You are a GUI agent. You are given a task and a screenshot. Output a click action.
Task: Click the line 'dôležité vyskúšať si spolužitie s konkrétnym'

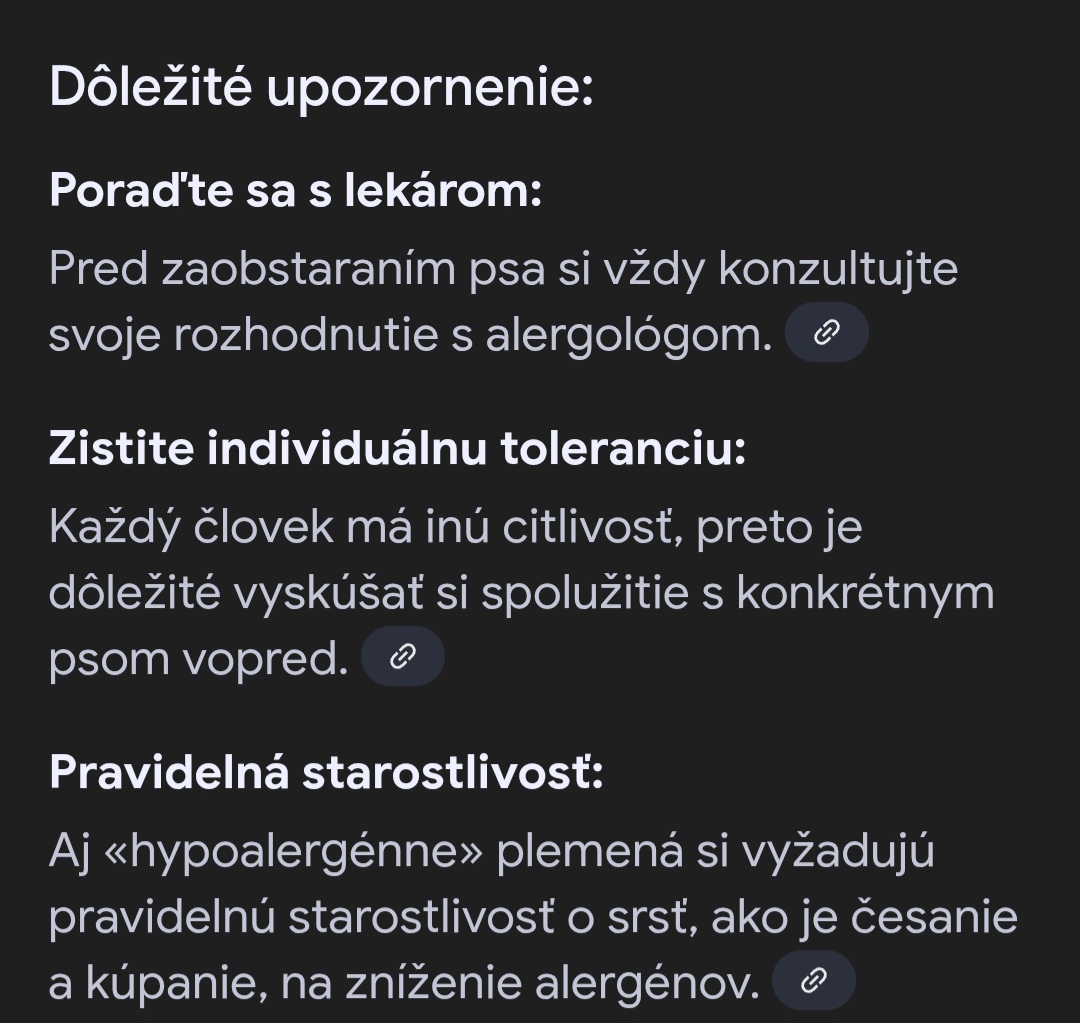tap(521, 593)
